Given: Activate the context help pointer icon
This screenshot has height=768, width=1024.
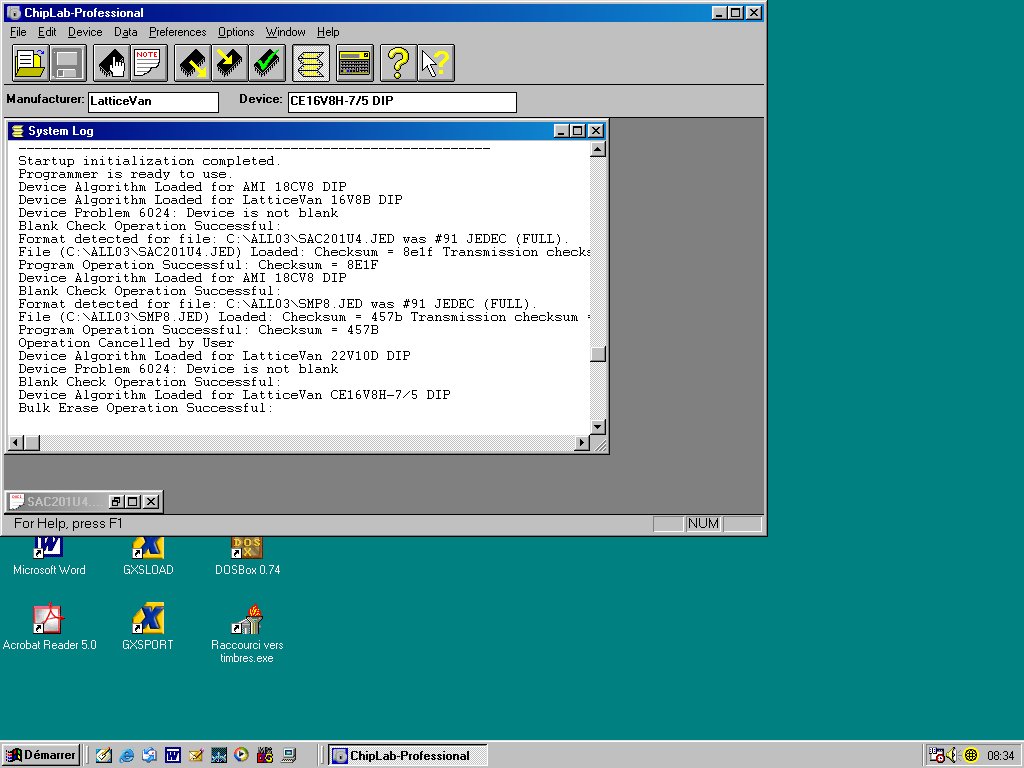Looking at the screenshot, I should 435,64.
